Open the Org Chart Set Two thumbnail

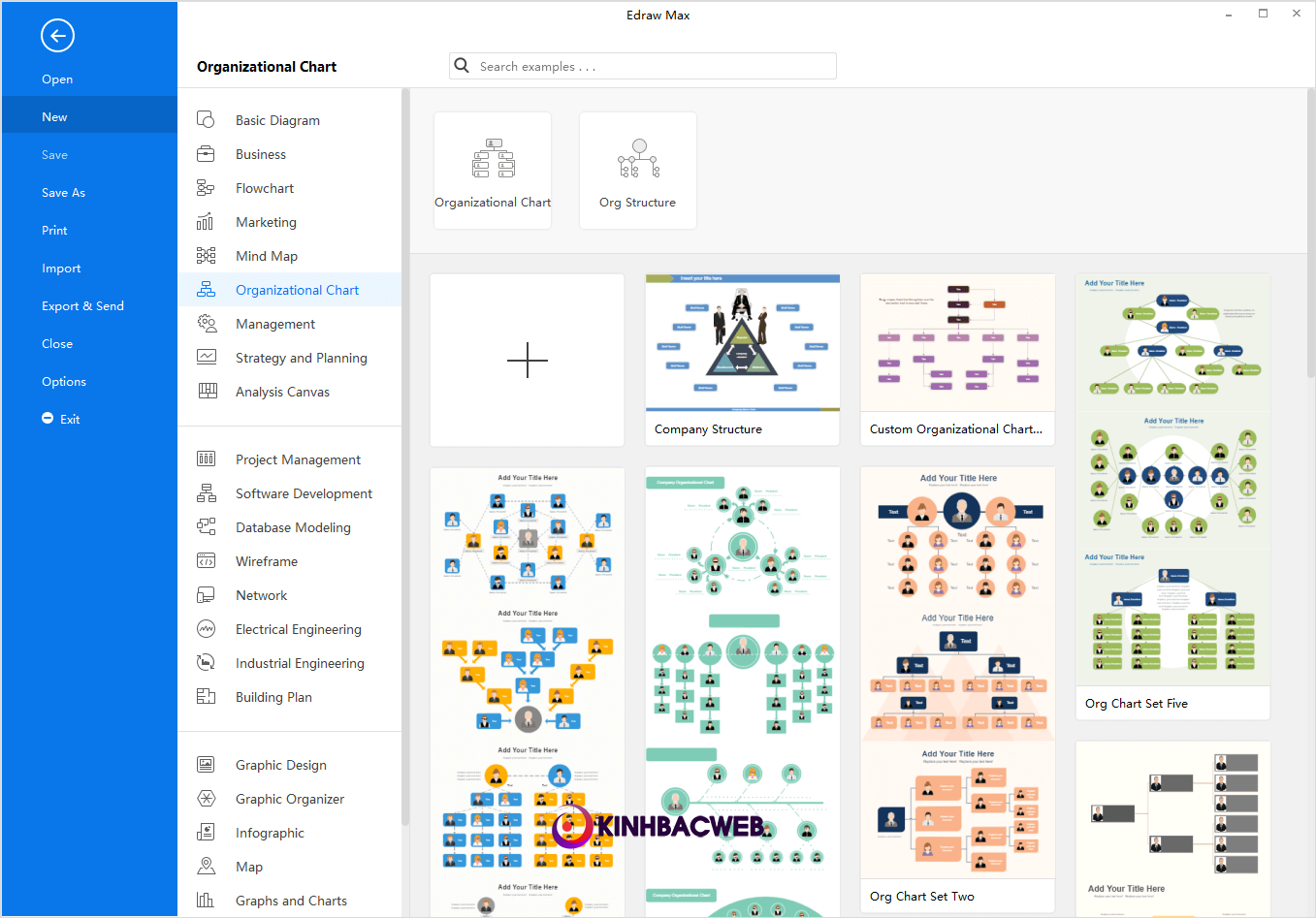[x=958, y=673]
